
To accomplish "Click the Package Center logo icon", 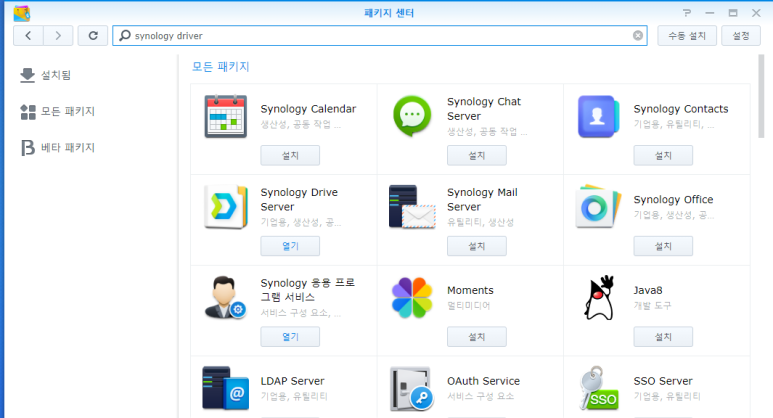I will click(22, 13).
